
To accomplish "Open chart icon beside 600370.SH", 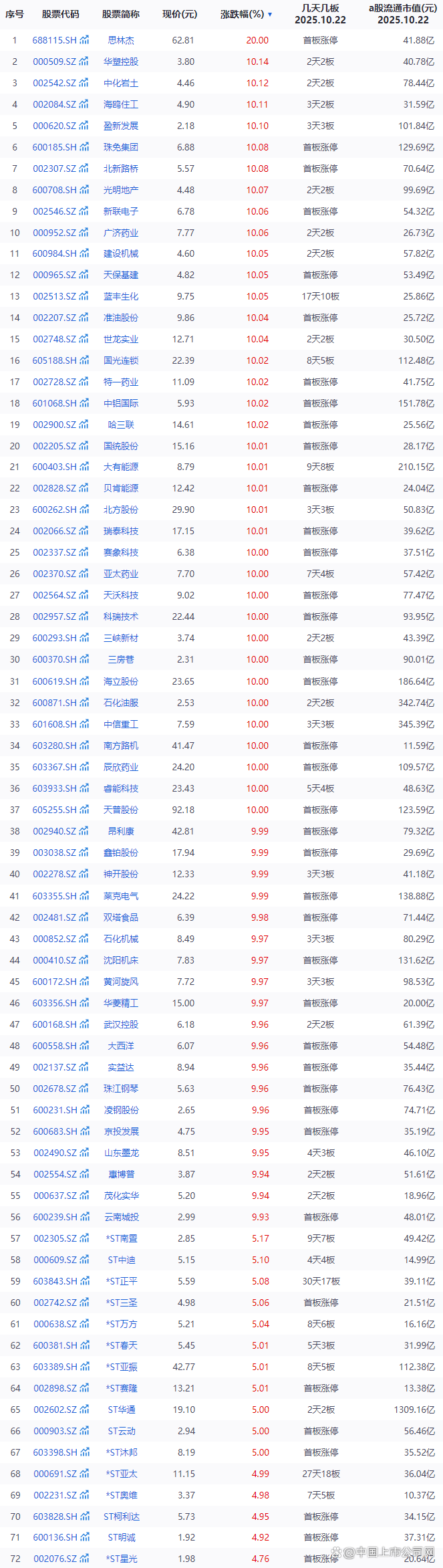I will (84, 659).
